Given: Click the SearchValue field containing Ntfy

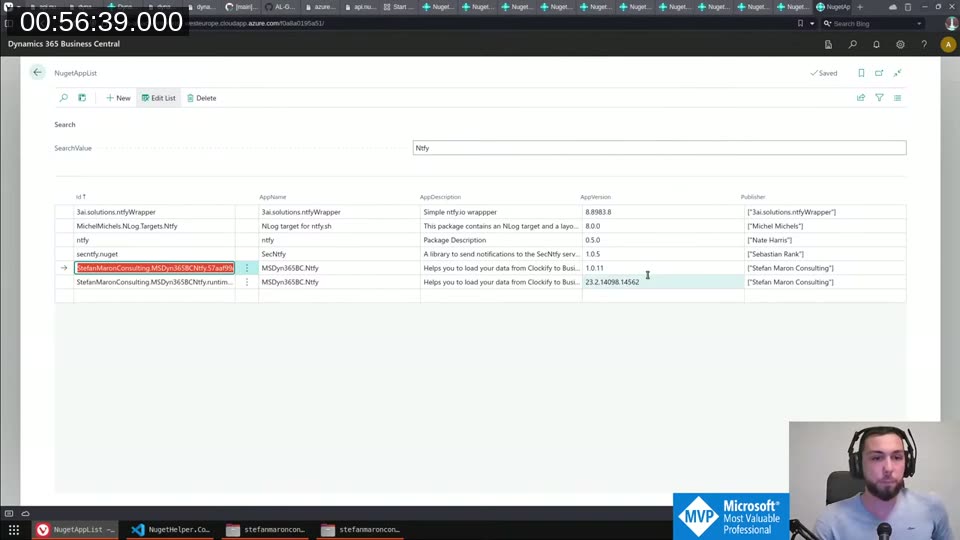Looking at the screenshot, I should tap(659, 148).
